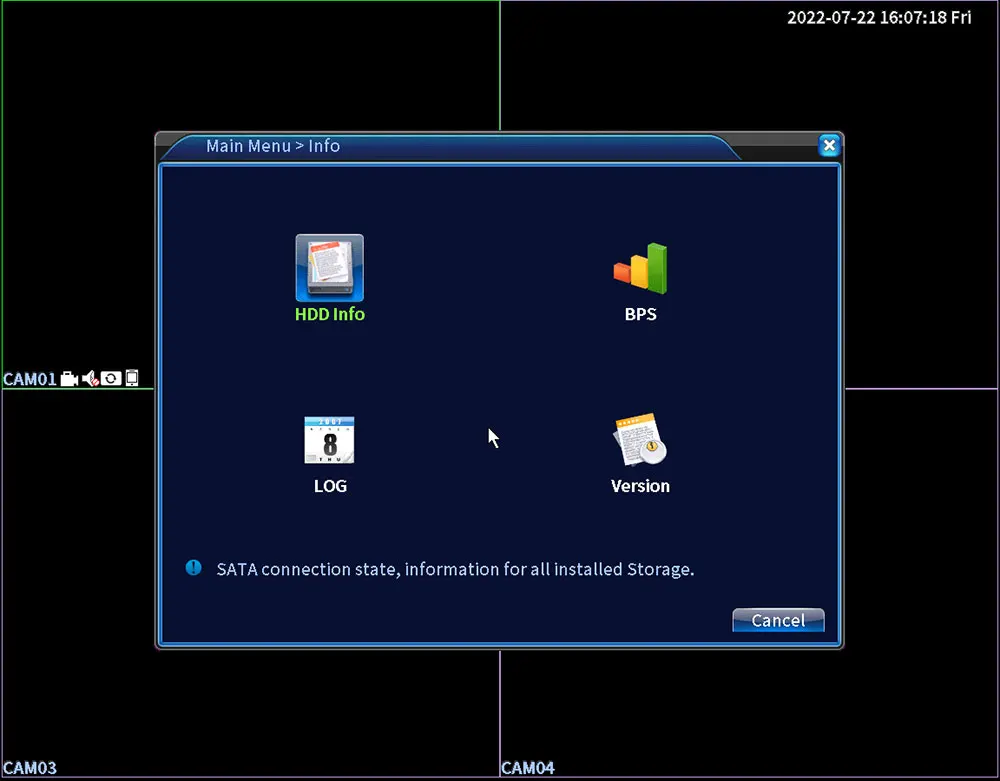Close the Main Menu Info dialog
The image size is (1000, 781).
coord(829,146)
